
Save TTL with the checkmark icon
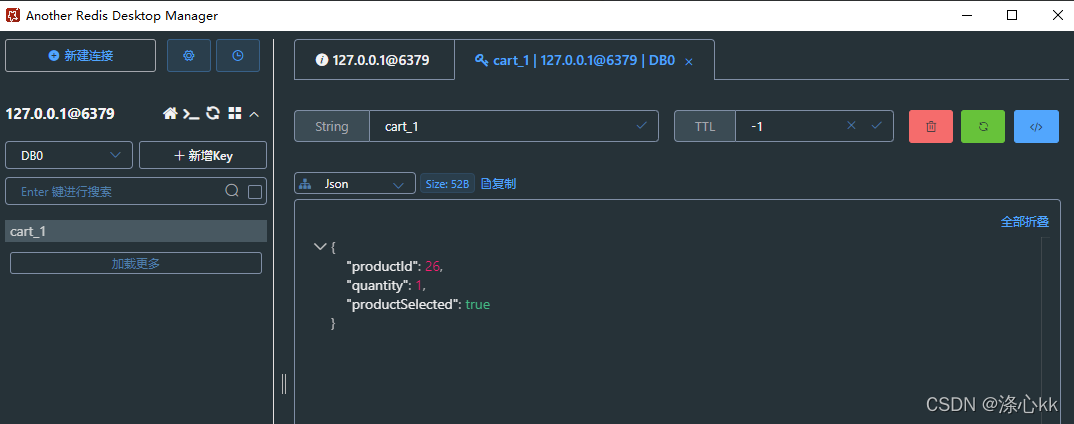pos(877,125)
